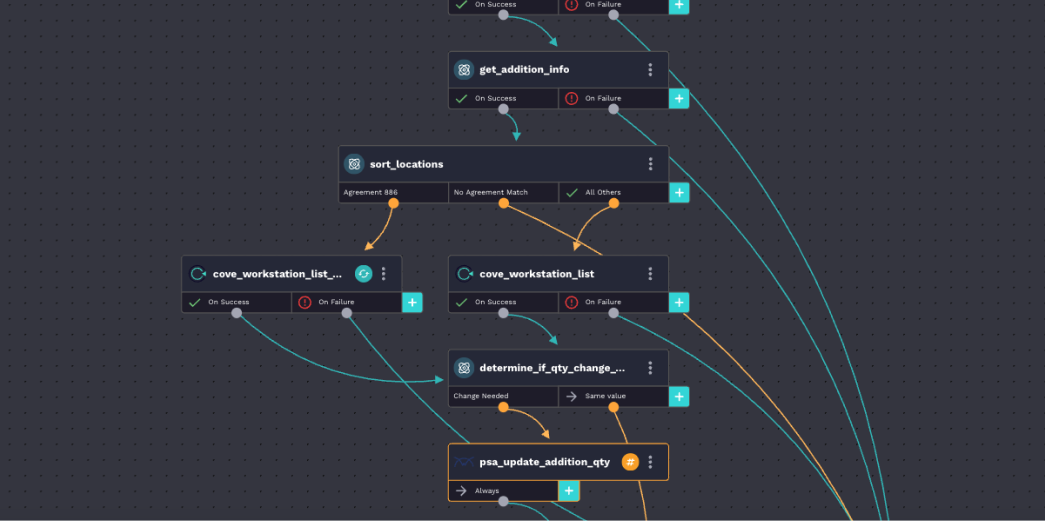Open the psa_update_addition_qty three-dot menu
This screenshot has height=521, width=1045.
[650, 462]
